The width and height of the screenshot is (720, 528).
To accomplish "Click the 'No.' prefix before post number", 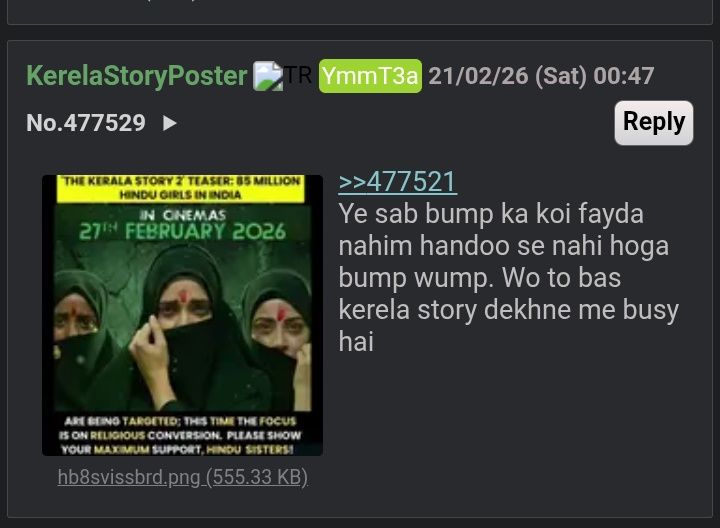I will click(45, 123).
